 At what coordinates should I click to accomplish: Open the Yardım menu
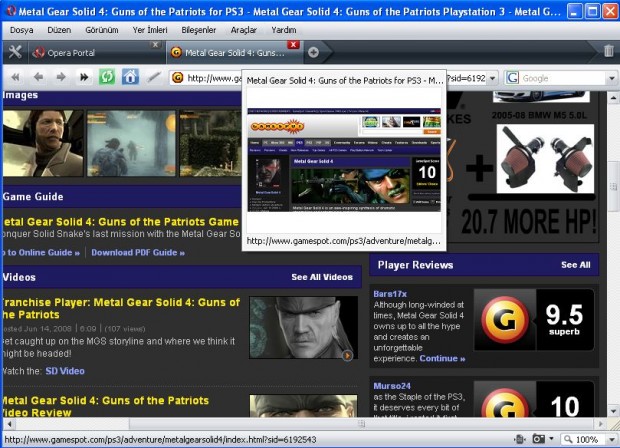point(284,30)
